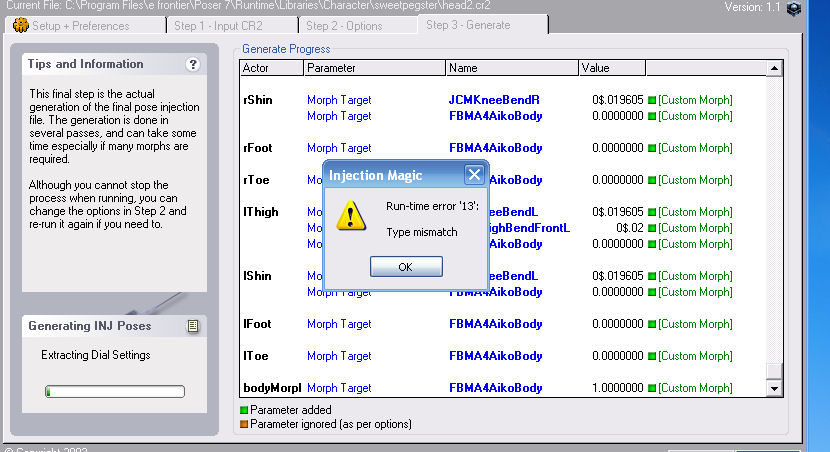Click green status square on the JCMKneeBendR row
Image resolution: width=830 pixels, height=452 pixels.
[651, 100]
